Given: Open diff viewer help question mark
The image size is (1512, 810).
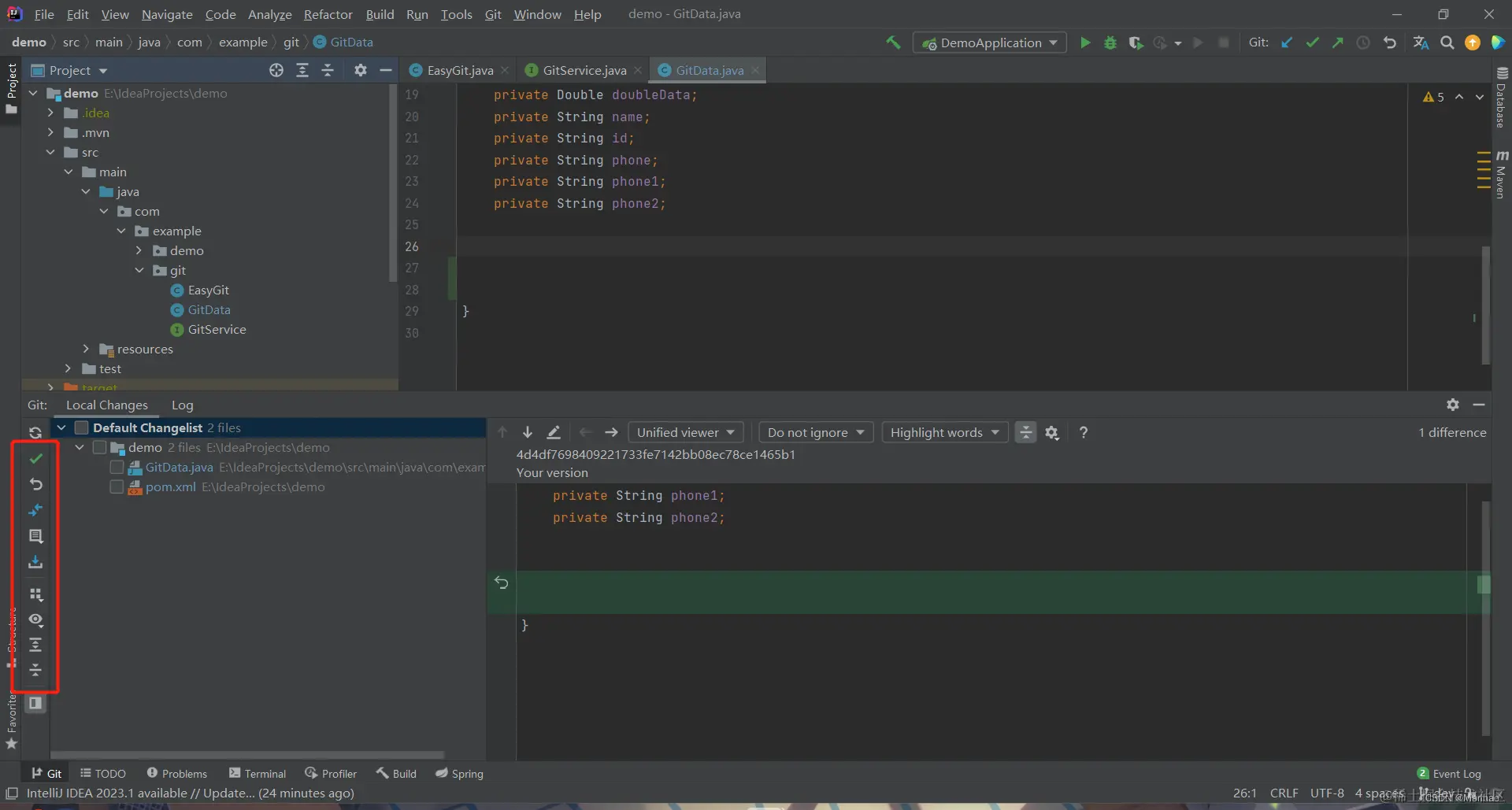Looking at the screenshot, I should [1084, 432].
